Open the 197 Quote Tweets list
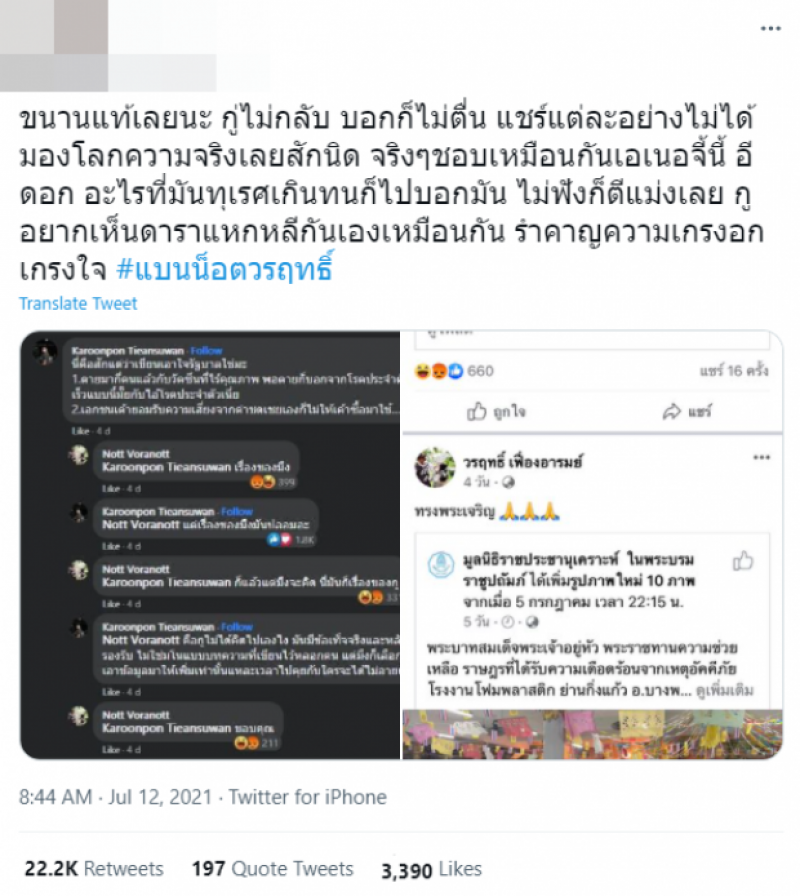 click(273, 869)
